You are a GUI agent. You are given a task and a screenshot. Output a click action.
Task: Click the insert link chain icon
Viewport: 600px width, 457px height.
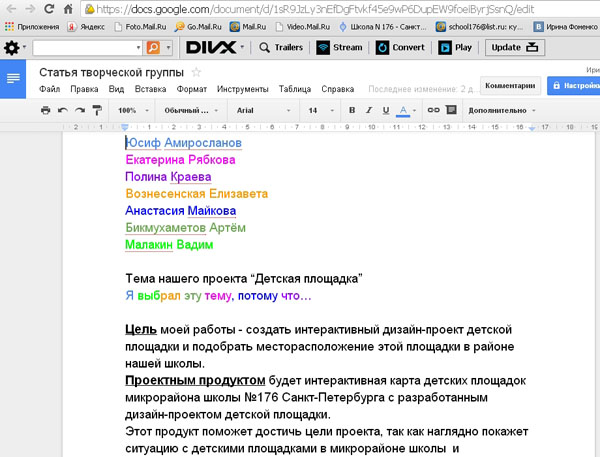point(433,110)
